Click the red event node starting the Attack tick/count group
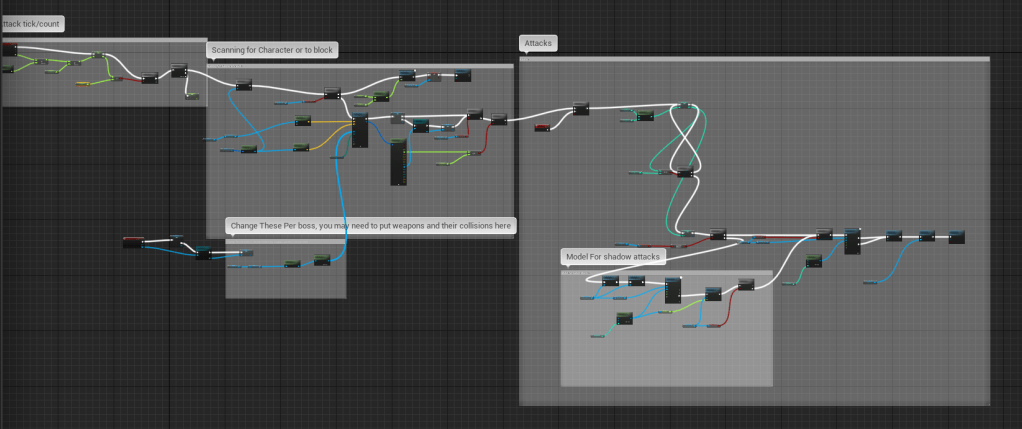This screenshot has height=429, width=1022. tap(9, 49)
